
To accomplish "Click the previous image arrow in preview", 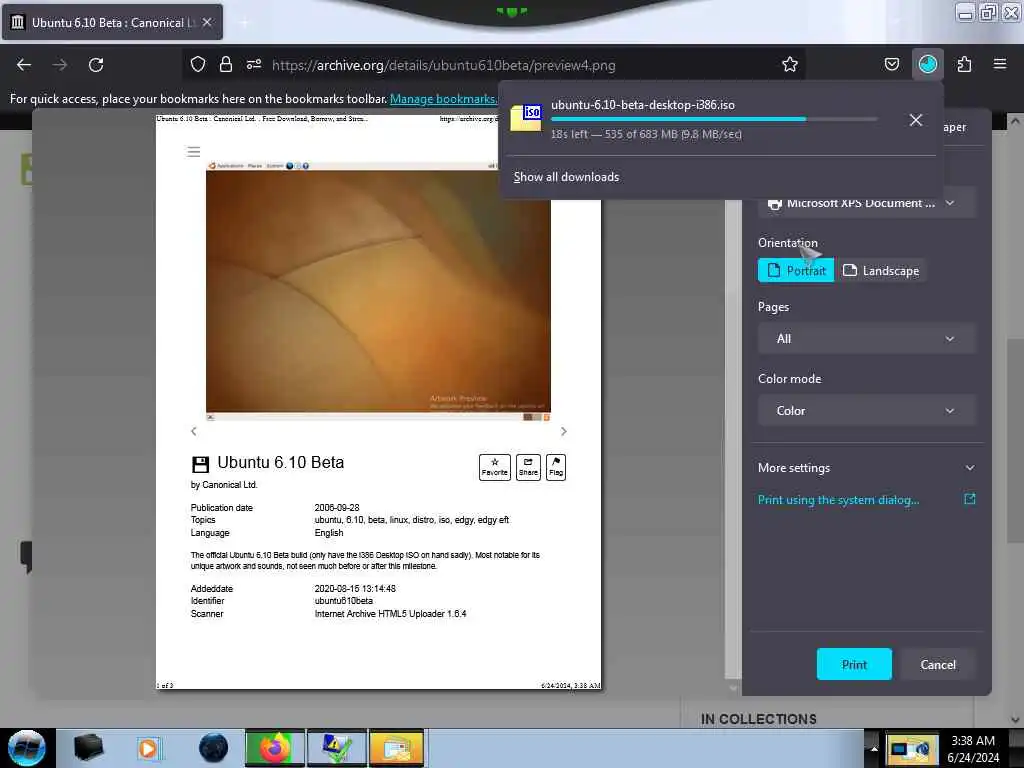I will (193, 431).
